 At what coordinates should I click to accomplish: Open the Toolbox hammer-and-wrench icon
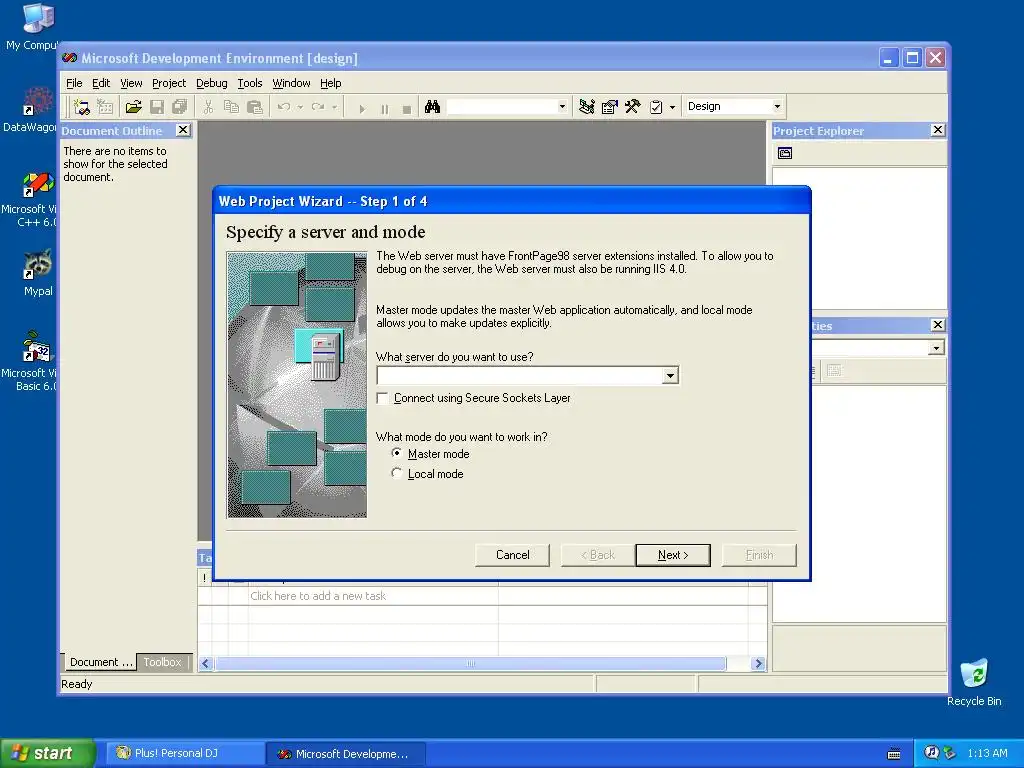632,106
